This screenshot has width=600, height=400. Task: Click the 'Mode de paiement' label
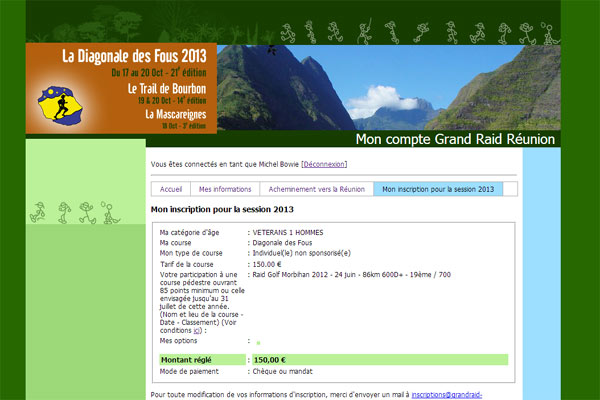point(189,371)
